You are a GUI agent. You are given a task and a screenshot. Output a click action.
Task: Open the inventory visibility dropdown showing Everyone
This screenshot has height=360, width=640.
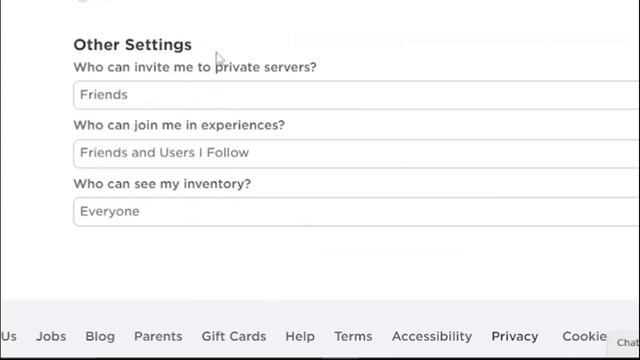pos(356,212)
